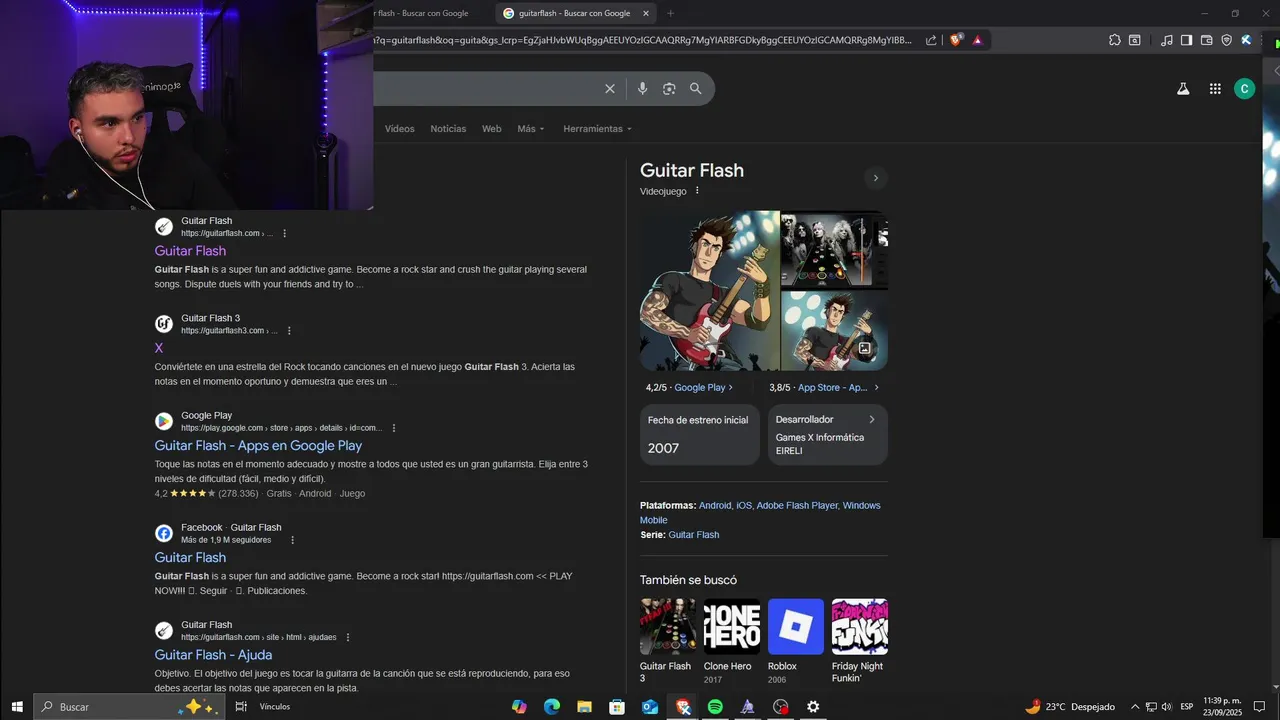1280x720 pixels.
Task: Open the Google apps grid
Action: point(1215,89)
